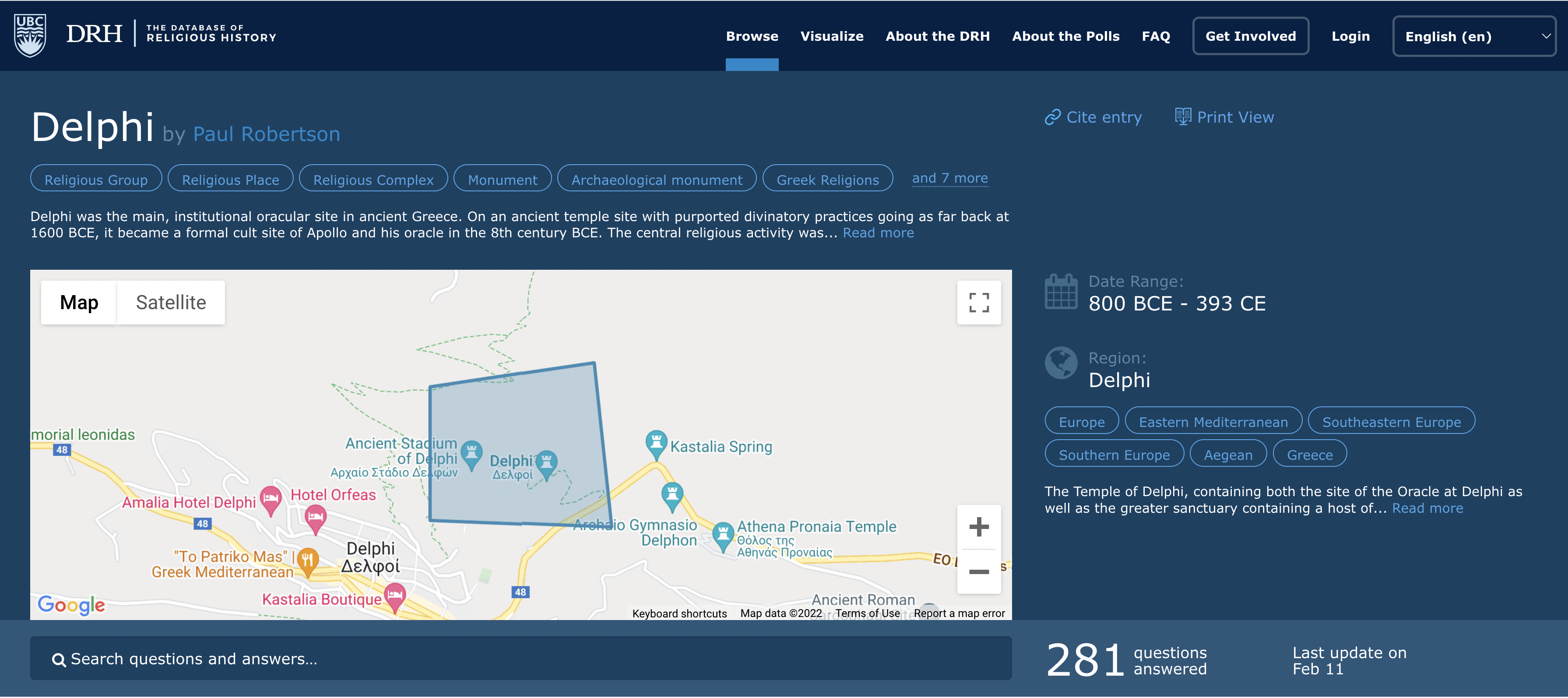The height and width of the screenshot is (698, 1568).
Task: Open the Visualize menu item
Action: coord(831,36)
